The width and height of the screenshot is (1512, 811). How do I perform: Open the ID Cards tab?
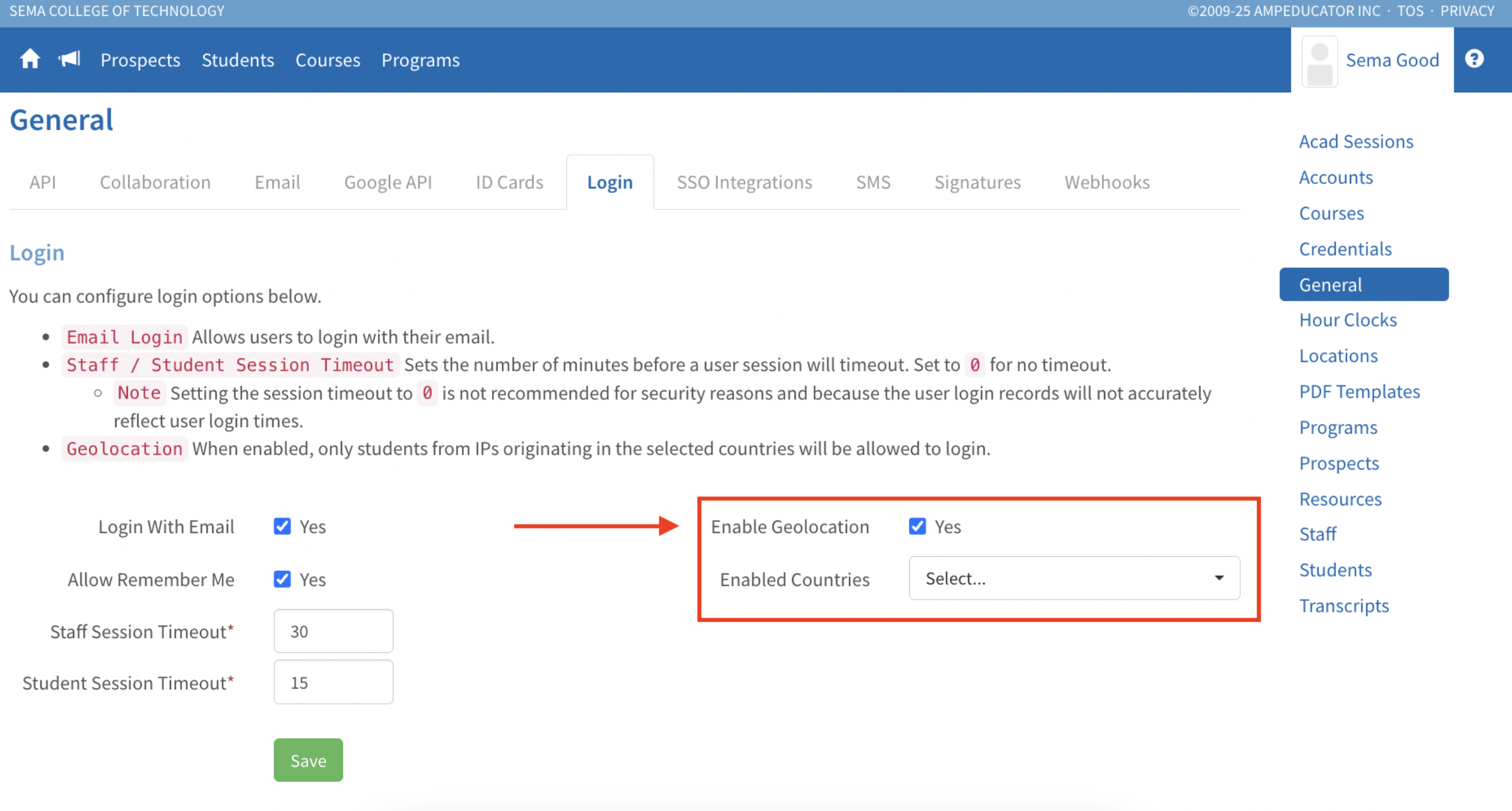point(509,183)
